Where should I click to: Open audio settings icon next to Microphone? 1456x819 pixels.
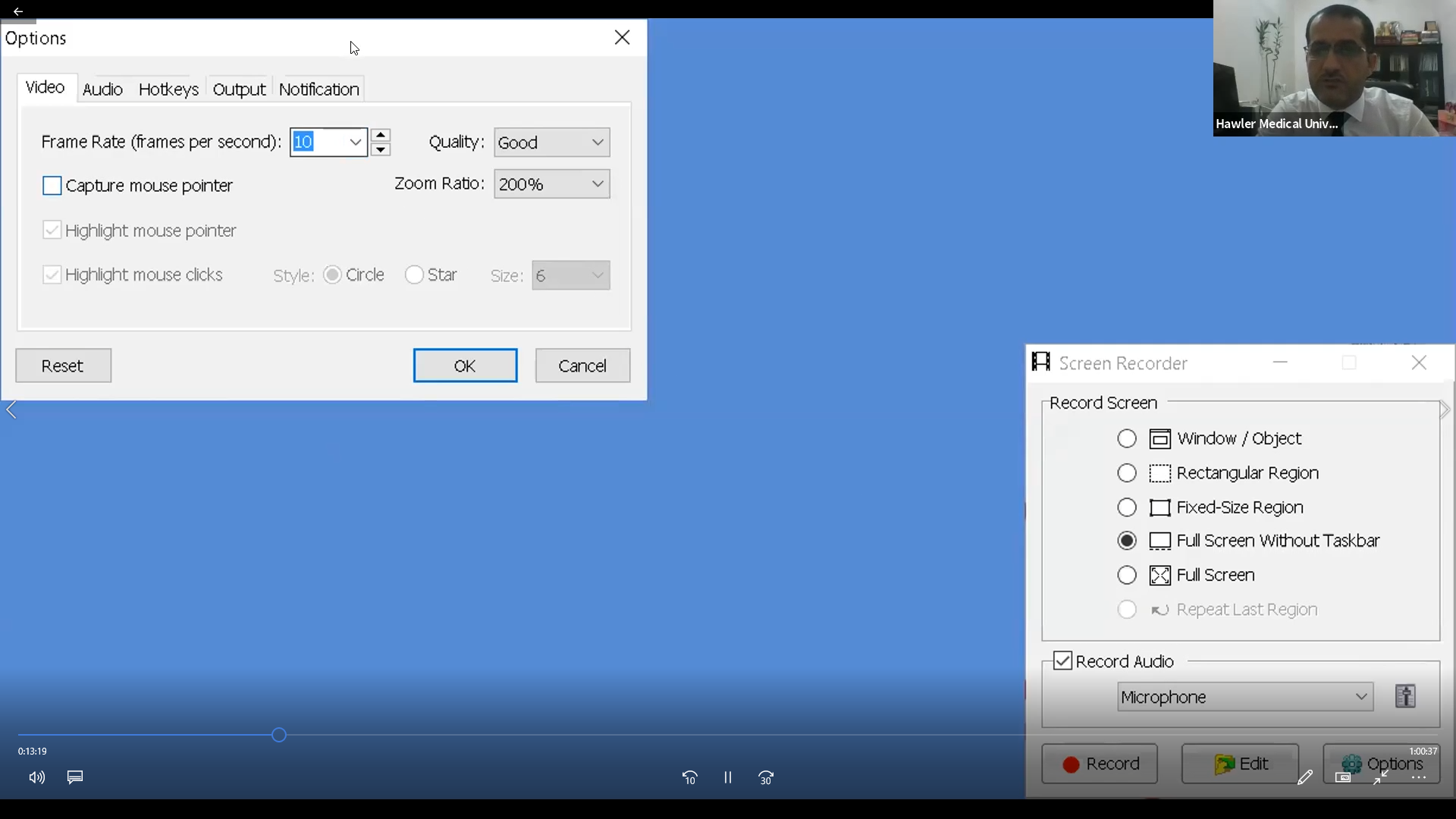coord(1406,696)
